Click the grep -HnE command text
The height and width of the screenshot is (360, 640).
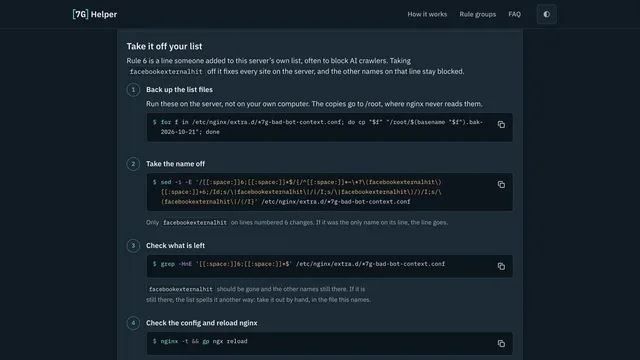(302, 264)
